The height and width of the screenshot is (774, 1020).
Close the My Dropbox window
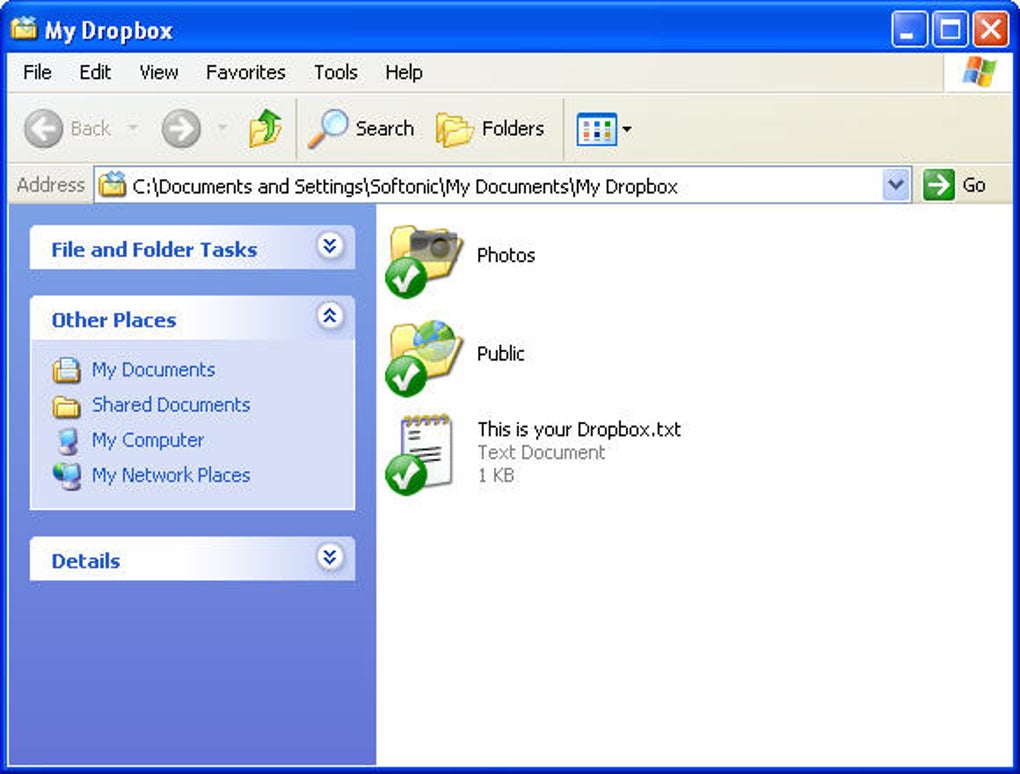990,29
